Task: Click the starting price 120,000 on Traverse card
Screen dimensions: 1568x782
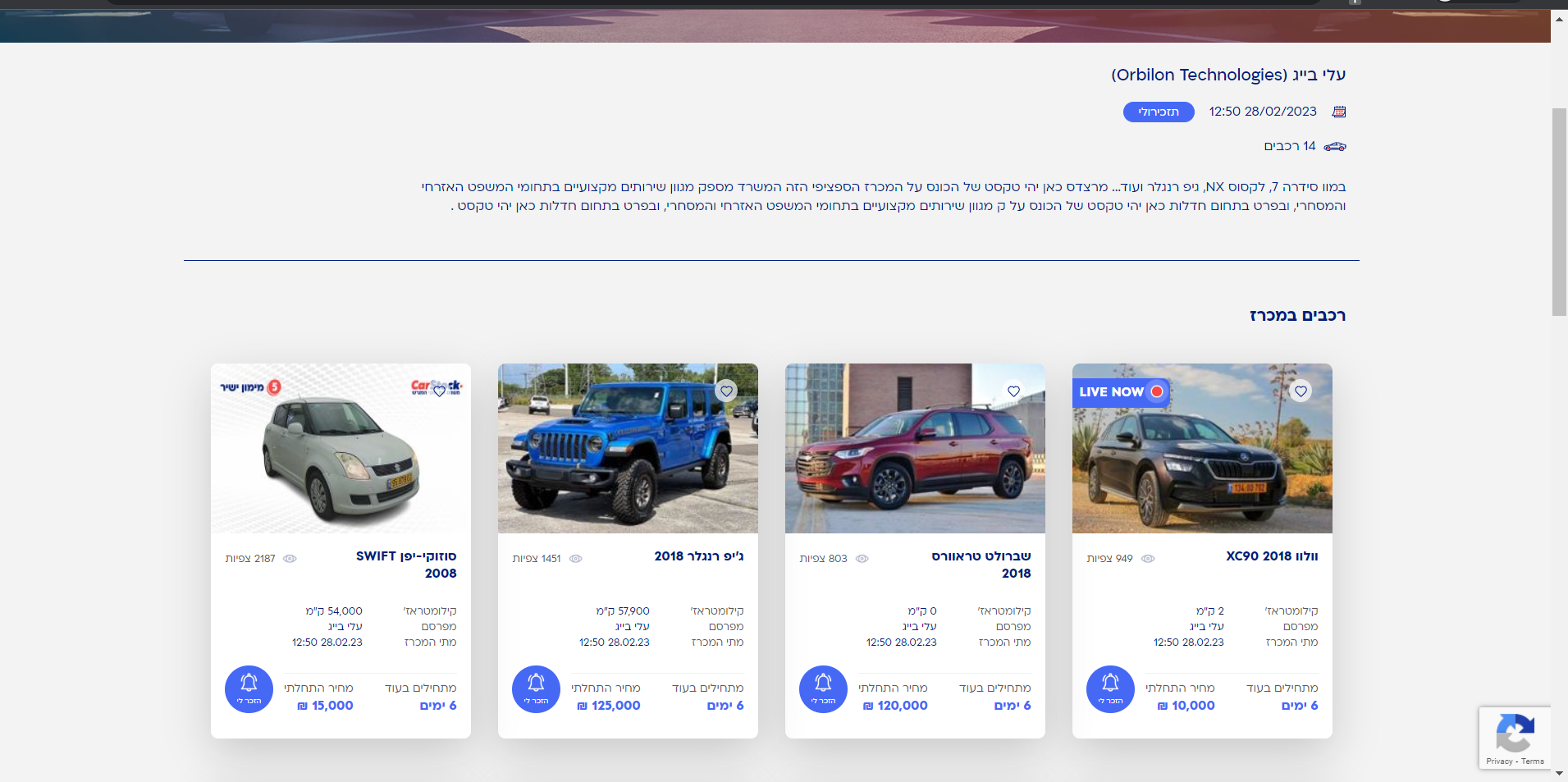Action: 895,706
